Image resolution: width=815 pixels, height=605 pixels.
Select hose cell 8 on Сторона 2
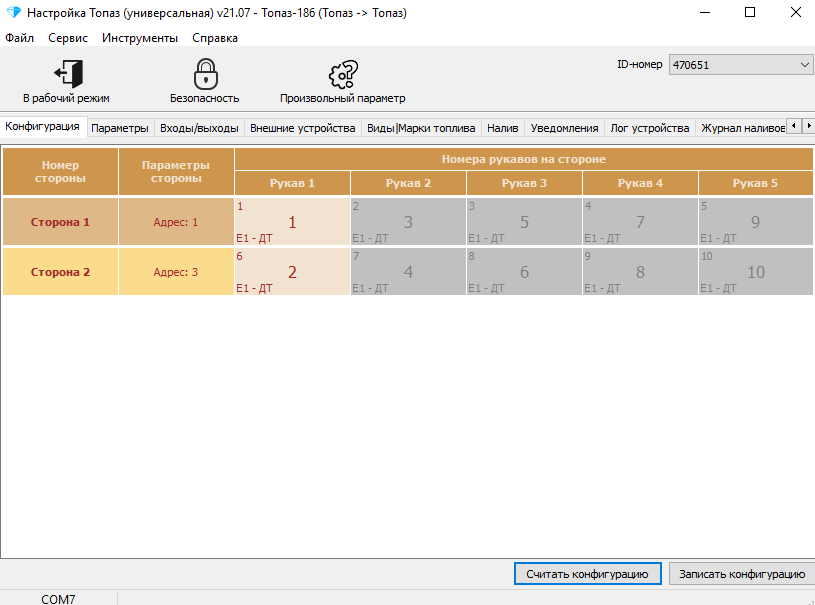[640, 272]
